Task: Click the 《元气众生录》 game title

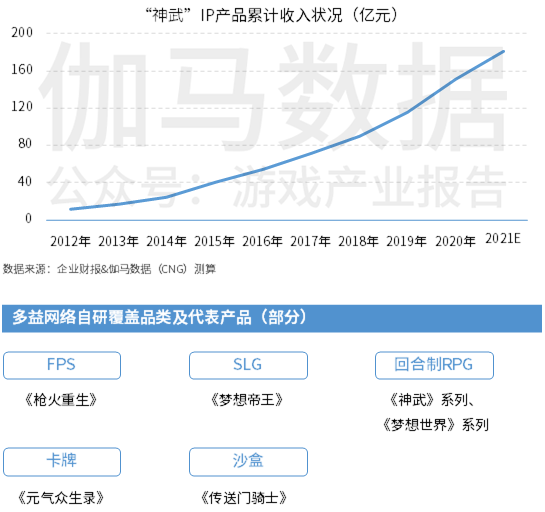Action: point(61,498)
